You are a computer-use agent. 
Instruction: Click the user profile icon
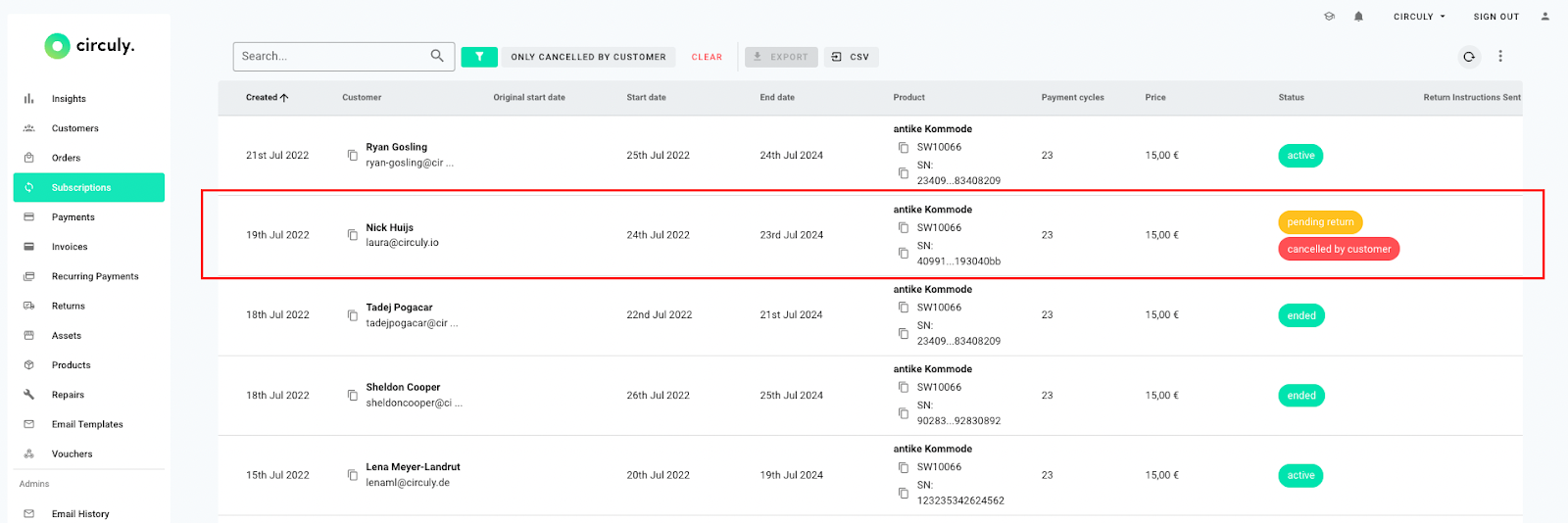1545,17
